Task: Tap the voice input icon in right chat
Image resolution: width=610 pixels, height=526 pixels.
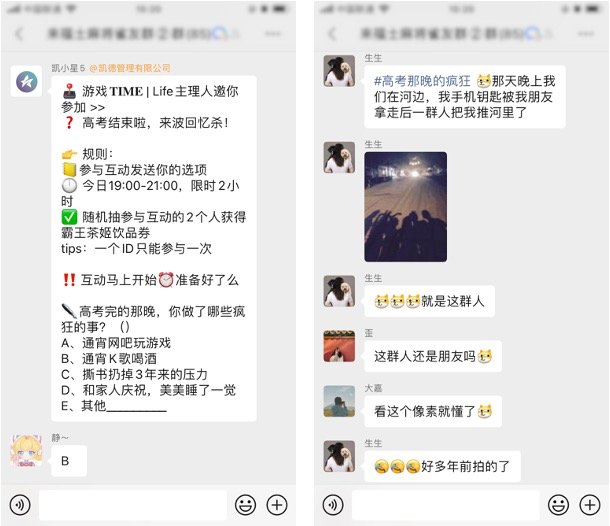Action: [333, 505]
